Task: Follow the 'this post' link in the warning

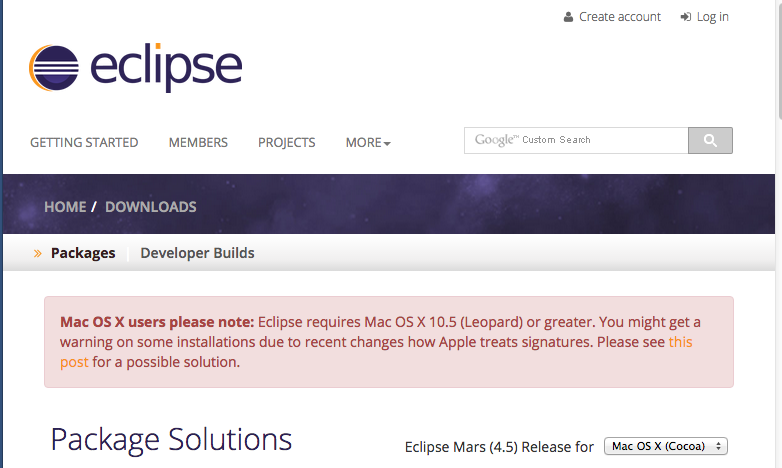Action: click(680, 342)
